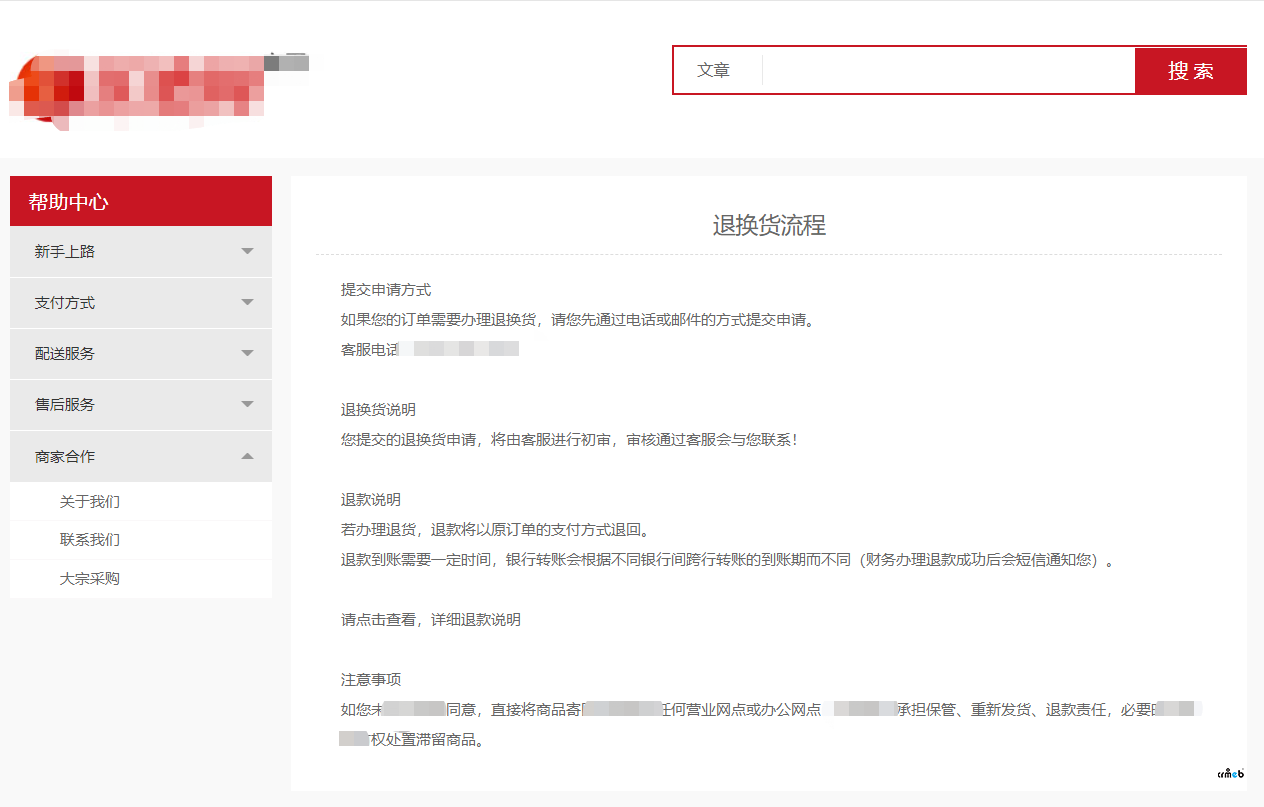Open the 大宗采购 sidebar link
Screen dimensions: 1264x807
[x=90, y=579]
